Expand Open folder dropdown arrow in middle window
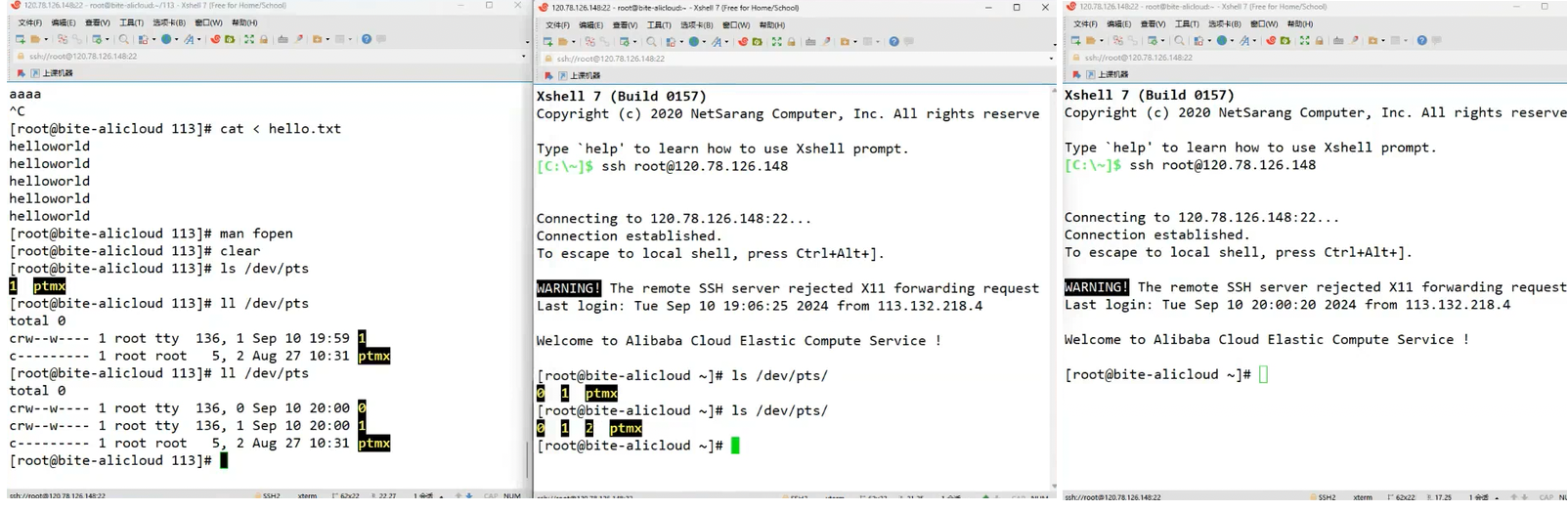This screenshot has width=1568, height=511. click(x=574, y=41)
